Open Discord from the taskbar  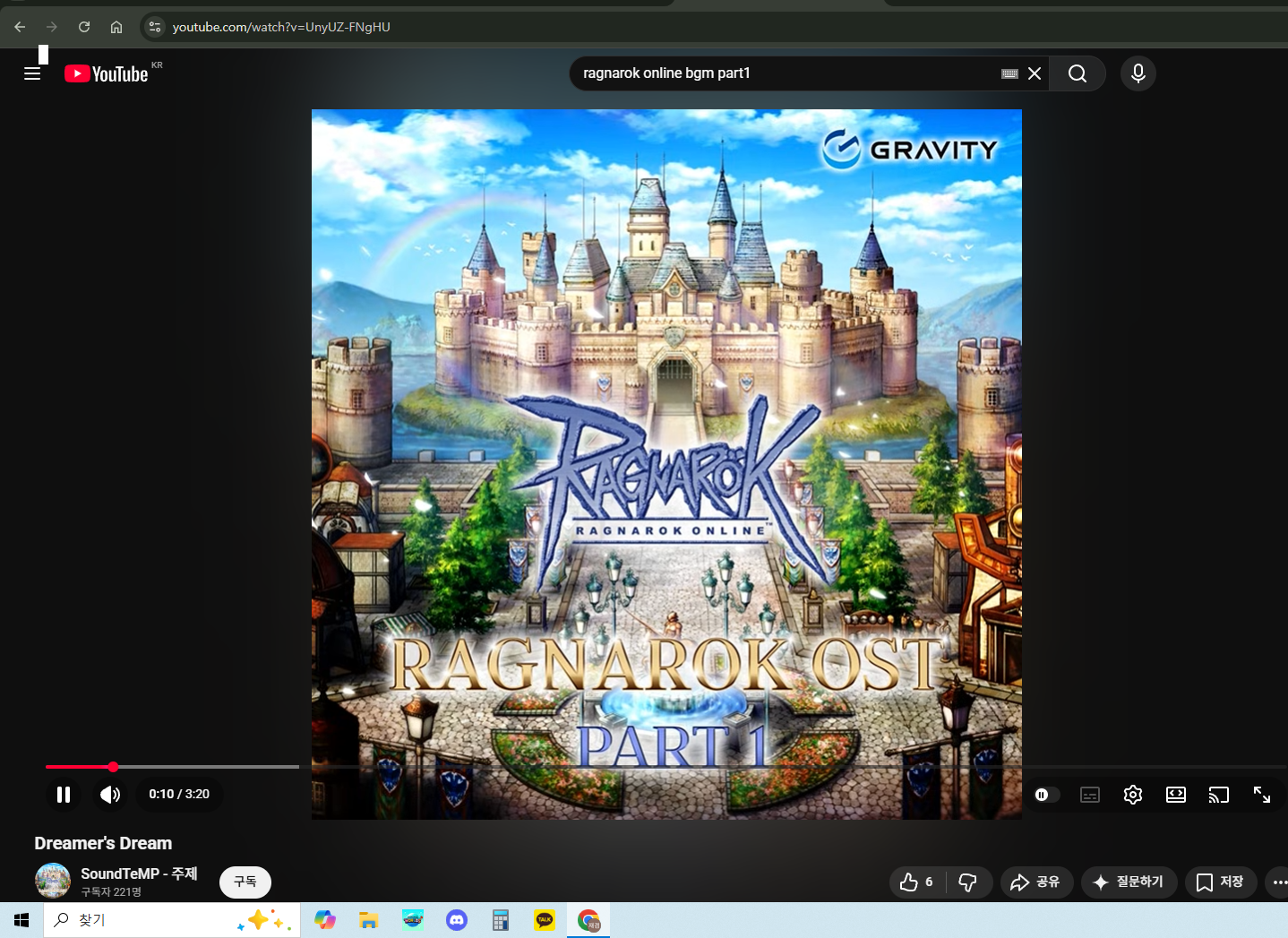(x=457, y=920)
